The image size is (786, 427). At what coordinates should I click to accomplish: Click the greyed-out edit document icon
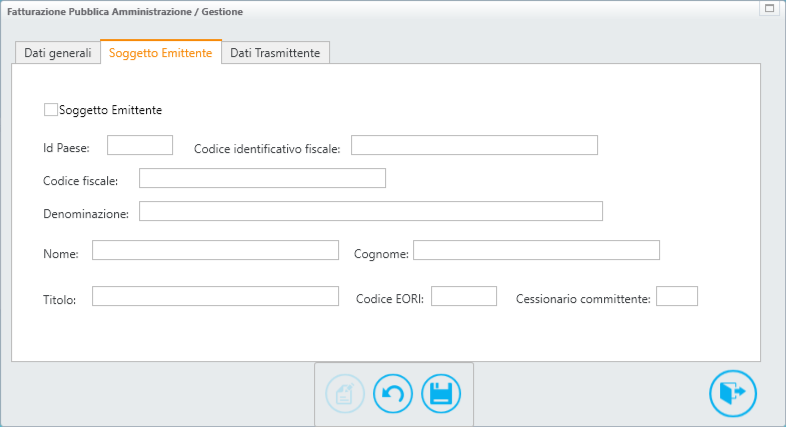[345, 394]
